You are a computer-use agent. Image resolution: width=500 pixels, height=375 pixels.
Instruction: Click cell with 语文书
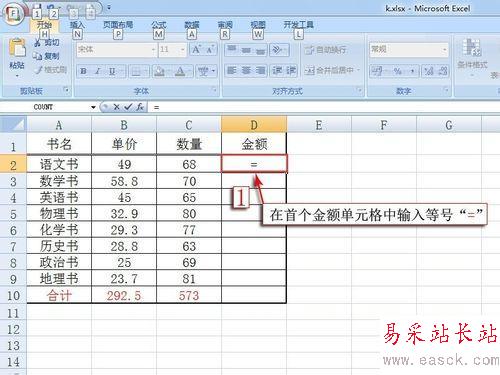59,164
